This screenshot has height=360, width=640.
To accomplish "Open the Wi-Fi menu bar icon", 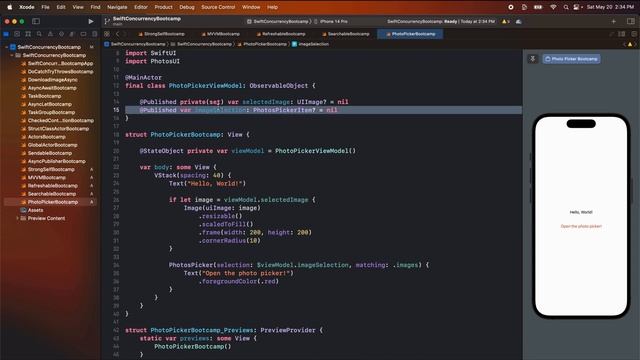I will pos(553,7).
